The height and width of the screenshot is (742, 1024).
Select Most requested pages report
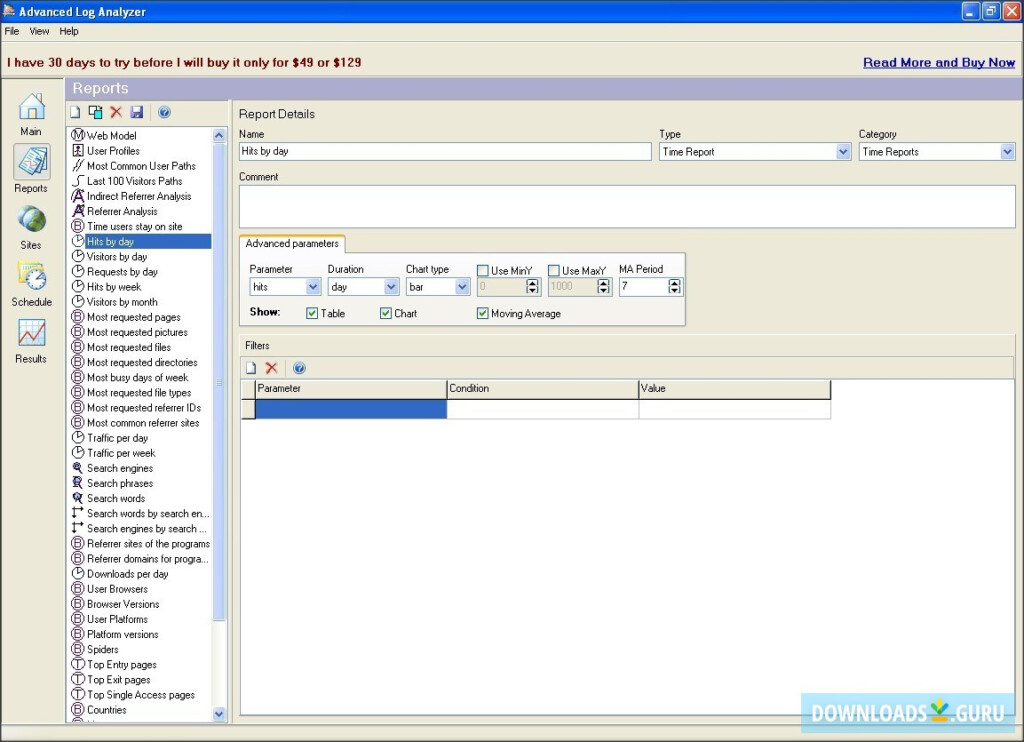tap(133, 317)
